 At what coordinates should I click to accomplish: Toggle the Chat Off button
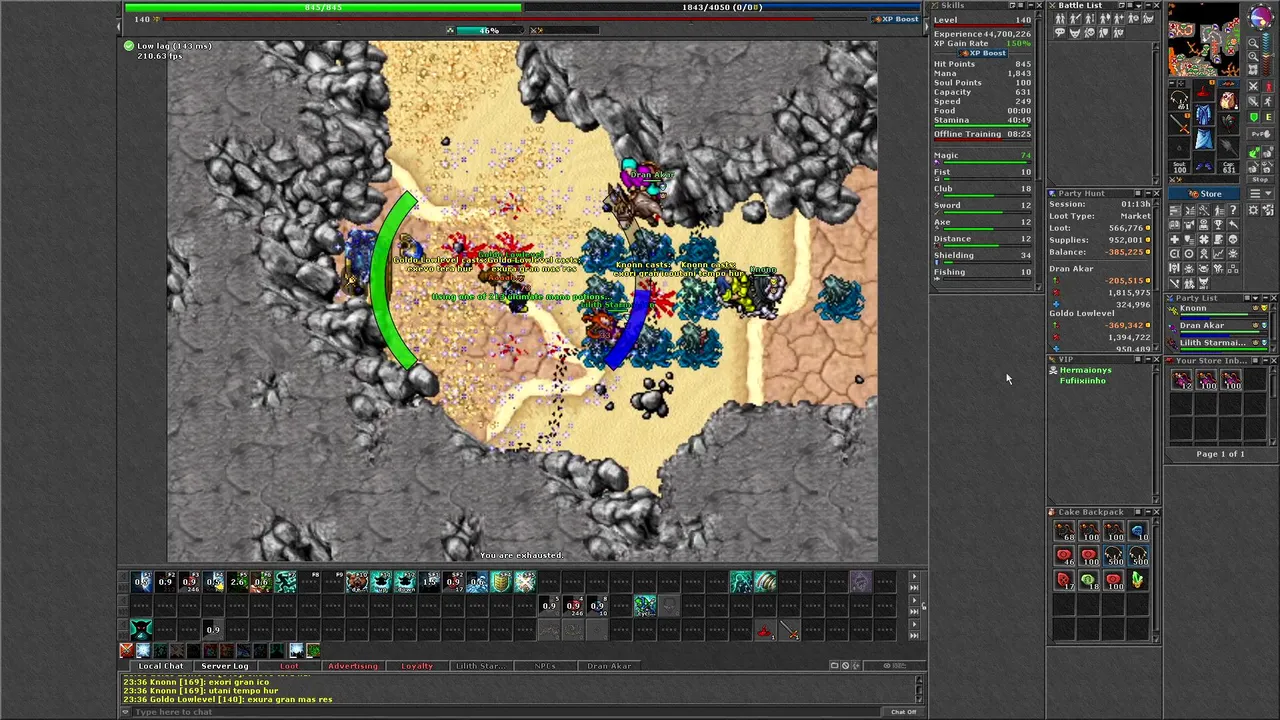903,712
